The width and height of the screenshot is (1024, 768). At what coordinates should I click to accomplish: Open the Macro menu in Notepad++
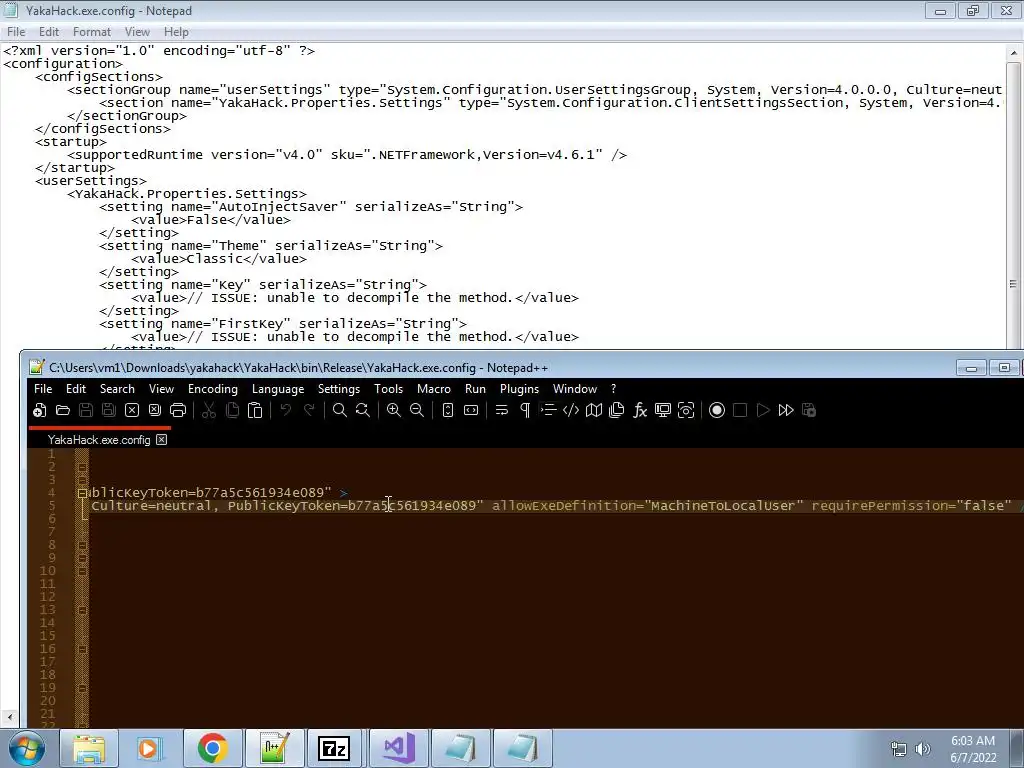pos(434,389)
